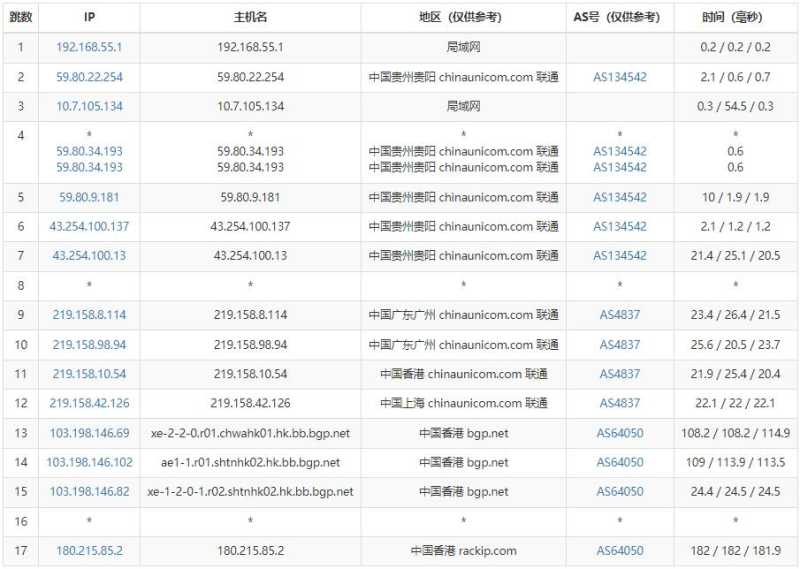The width and height of the screenshot is (800, 569).
Task: Select region cell 中国上海 chinaunicom.com 联通
Action: (463, 403)
